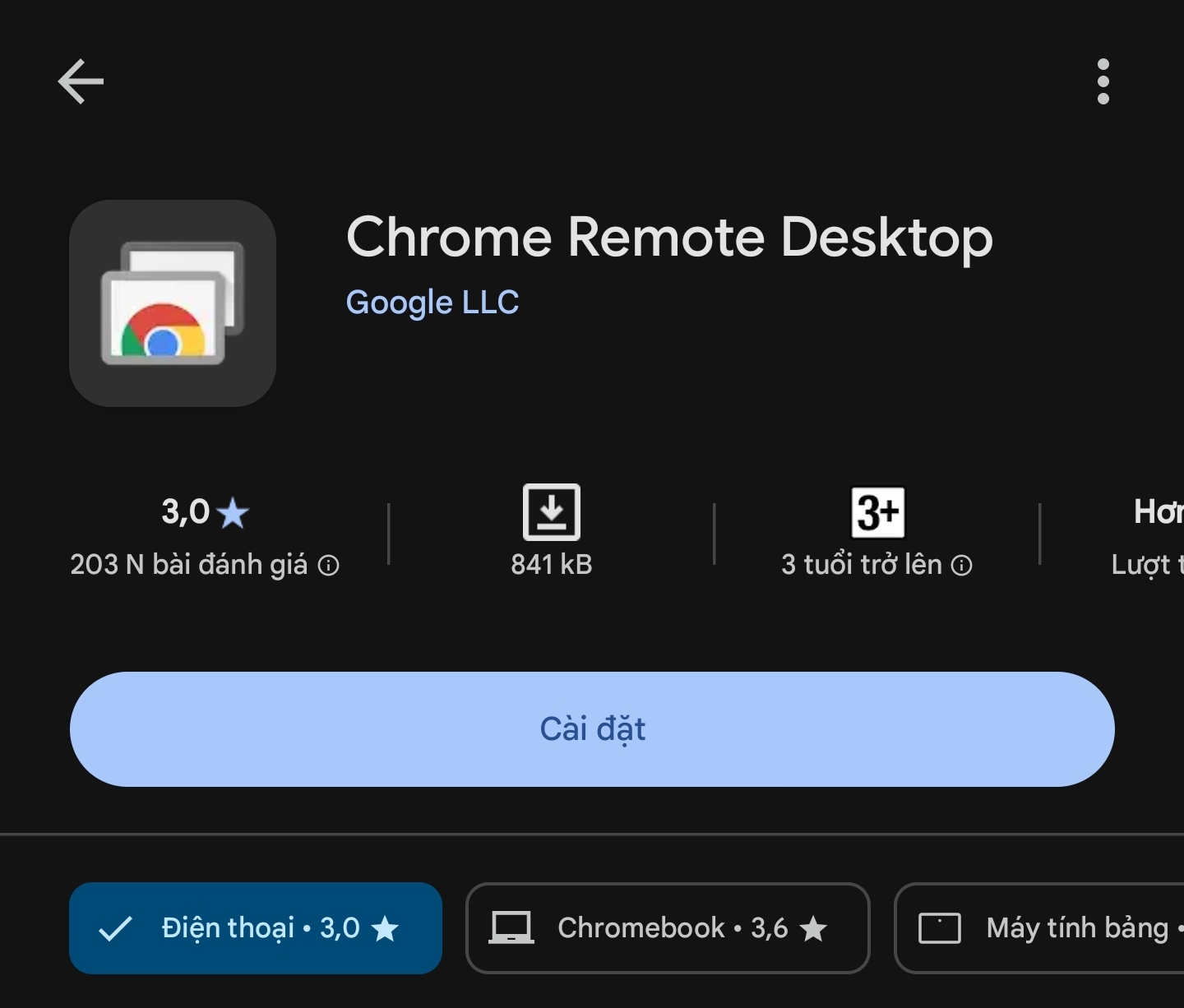Tap the Chrome Remote Desktop title
Viewport: 1184px width, 1008px height.
click(669, 238)
